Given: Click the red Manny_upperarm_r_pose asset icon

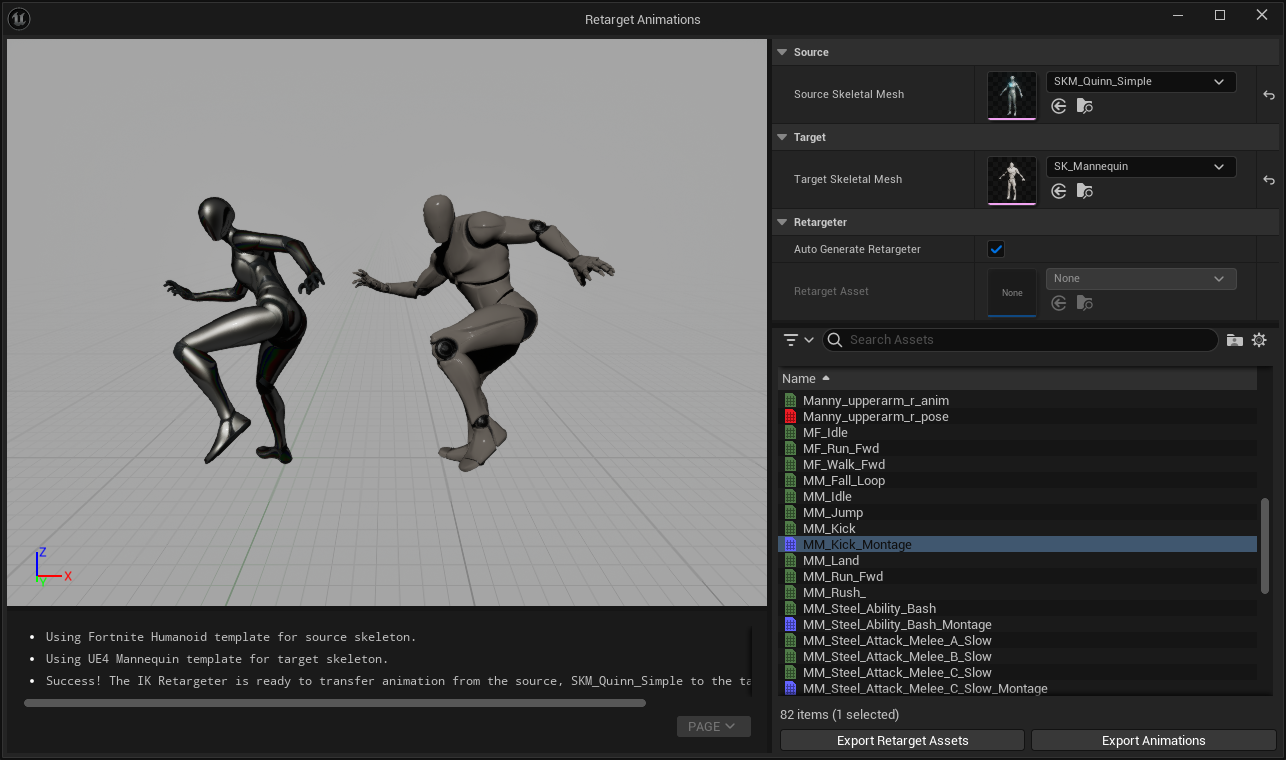Looking at the screenshot, I should pos(790,417).
